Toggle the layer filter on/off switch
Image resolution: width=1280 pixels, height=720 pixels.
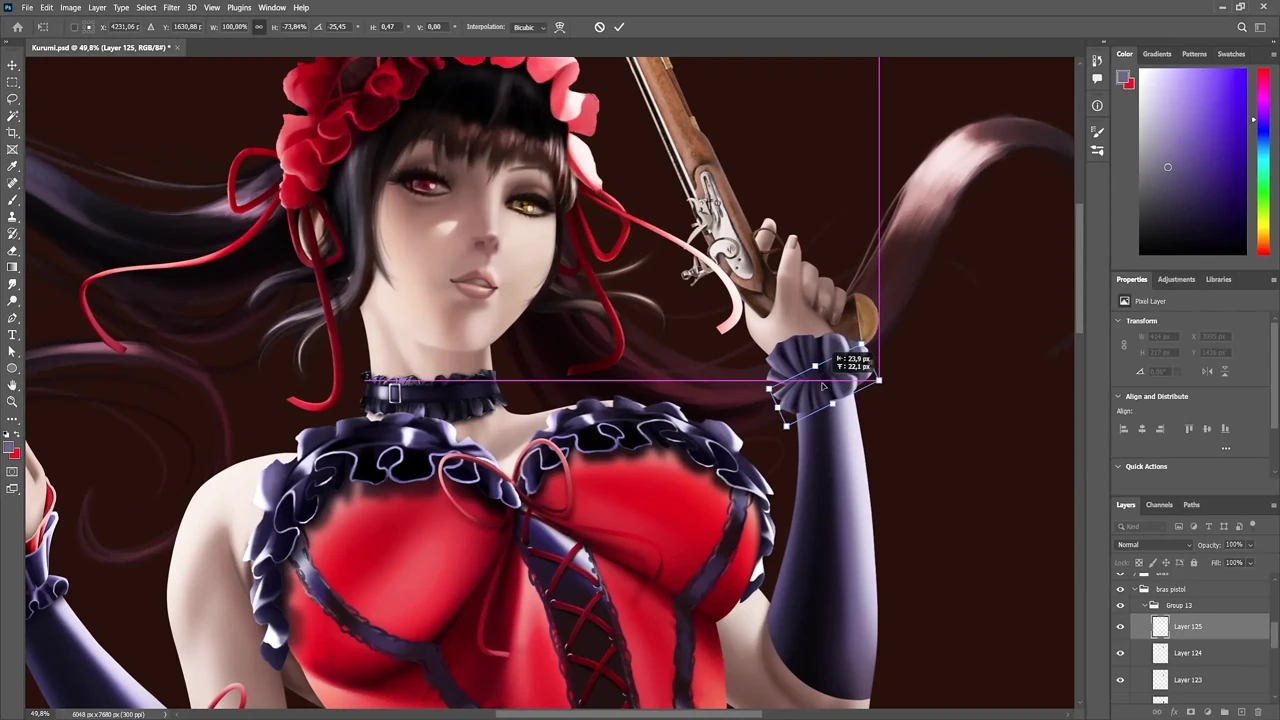tap(1253, 526)
